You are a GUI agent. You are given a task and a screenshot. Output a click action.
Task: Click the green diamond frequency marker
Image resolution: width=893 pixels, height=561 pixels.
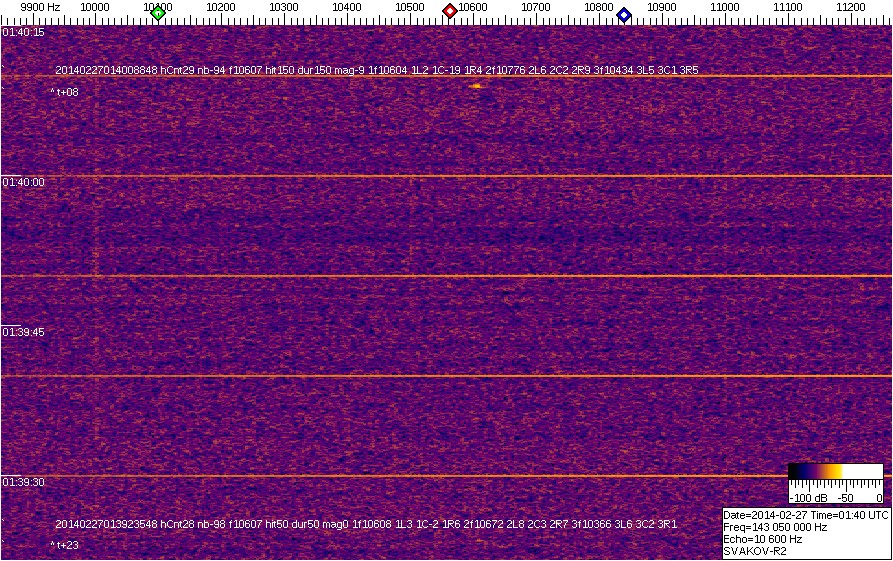click(x=158, y=12)
